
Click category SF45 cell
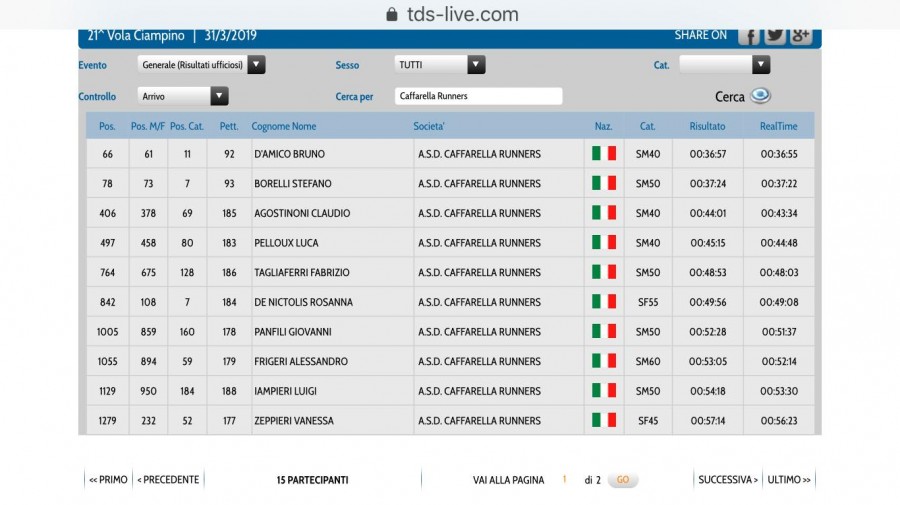click(648, 421)
